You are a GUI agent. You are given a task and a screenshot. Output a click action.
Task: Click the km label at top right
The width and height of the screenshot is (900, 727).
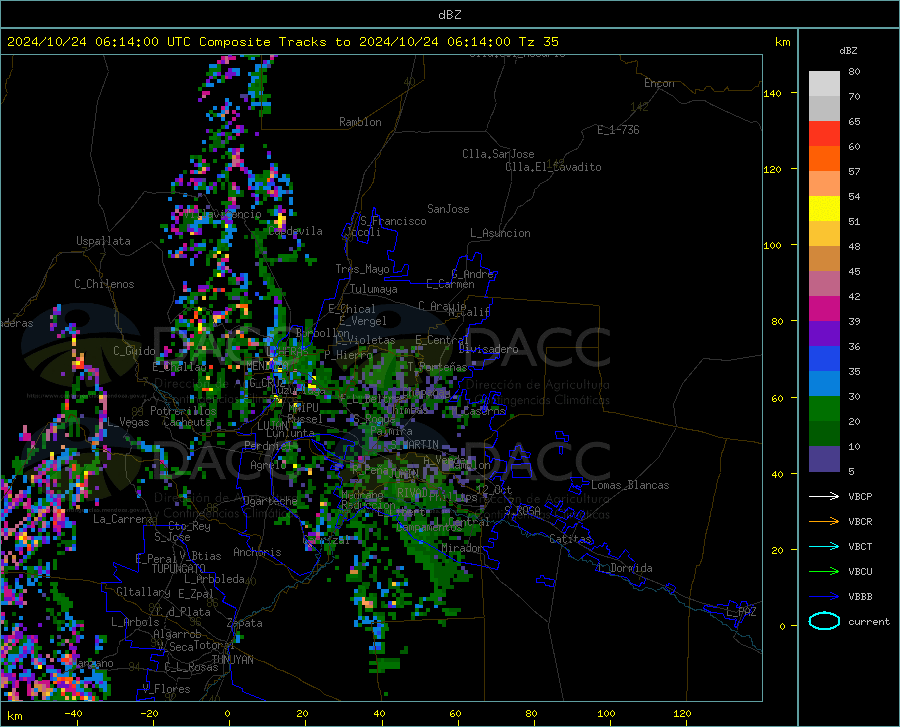(782, 42)
